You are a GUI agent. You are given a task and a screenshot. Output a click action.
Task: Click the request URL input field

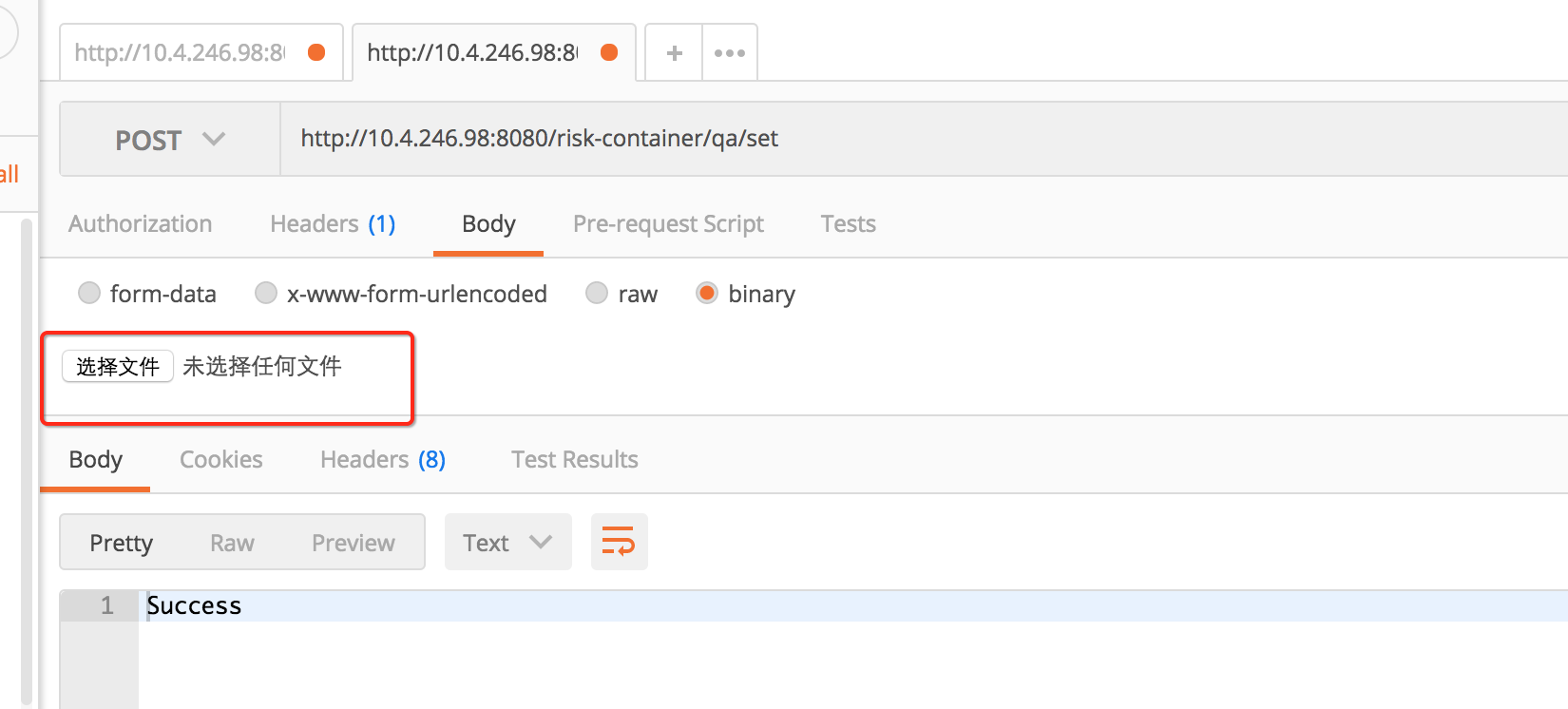[855, 139]
